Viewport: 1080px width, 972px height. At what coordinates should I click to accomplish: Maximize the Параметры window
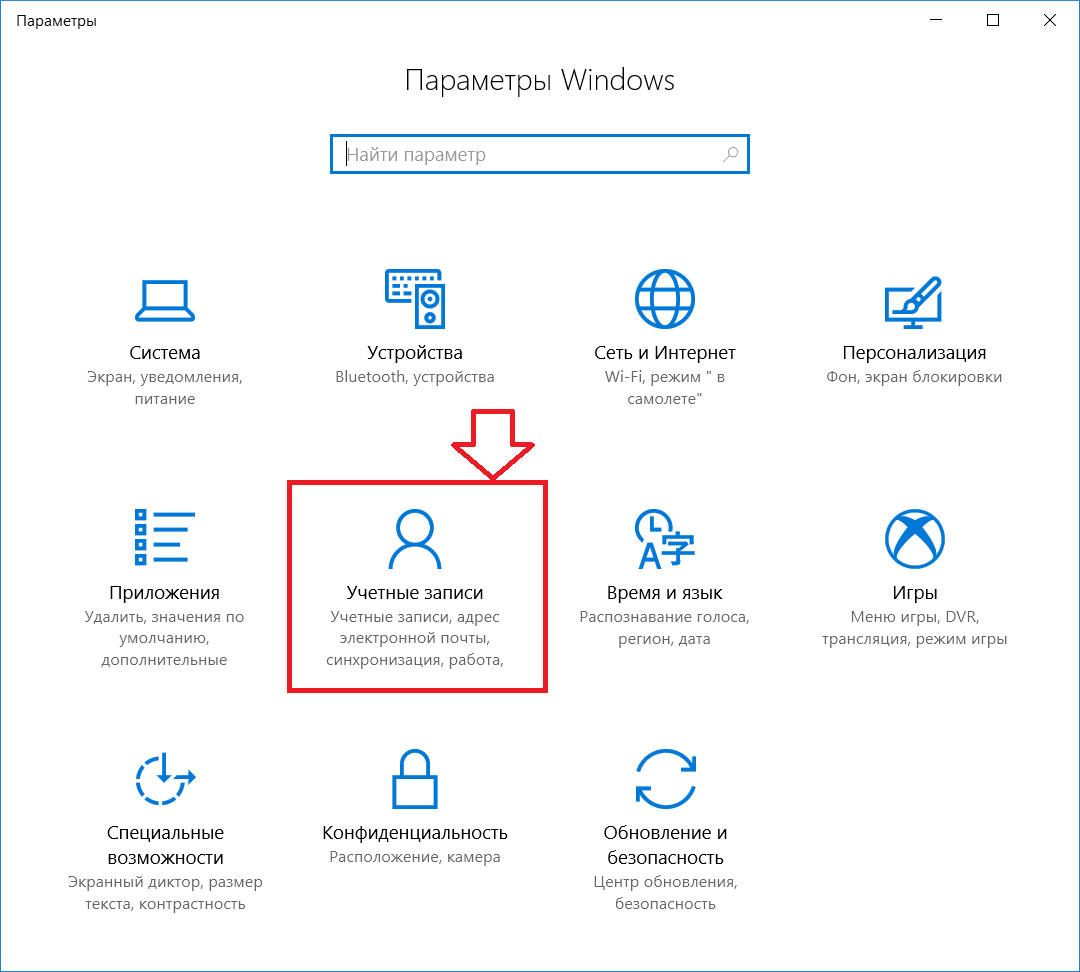(x=993, y=20)
